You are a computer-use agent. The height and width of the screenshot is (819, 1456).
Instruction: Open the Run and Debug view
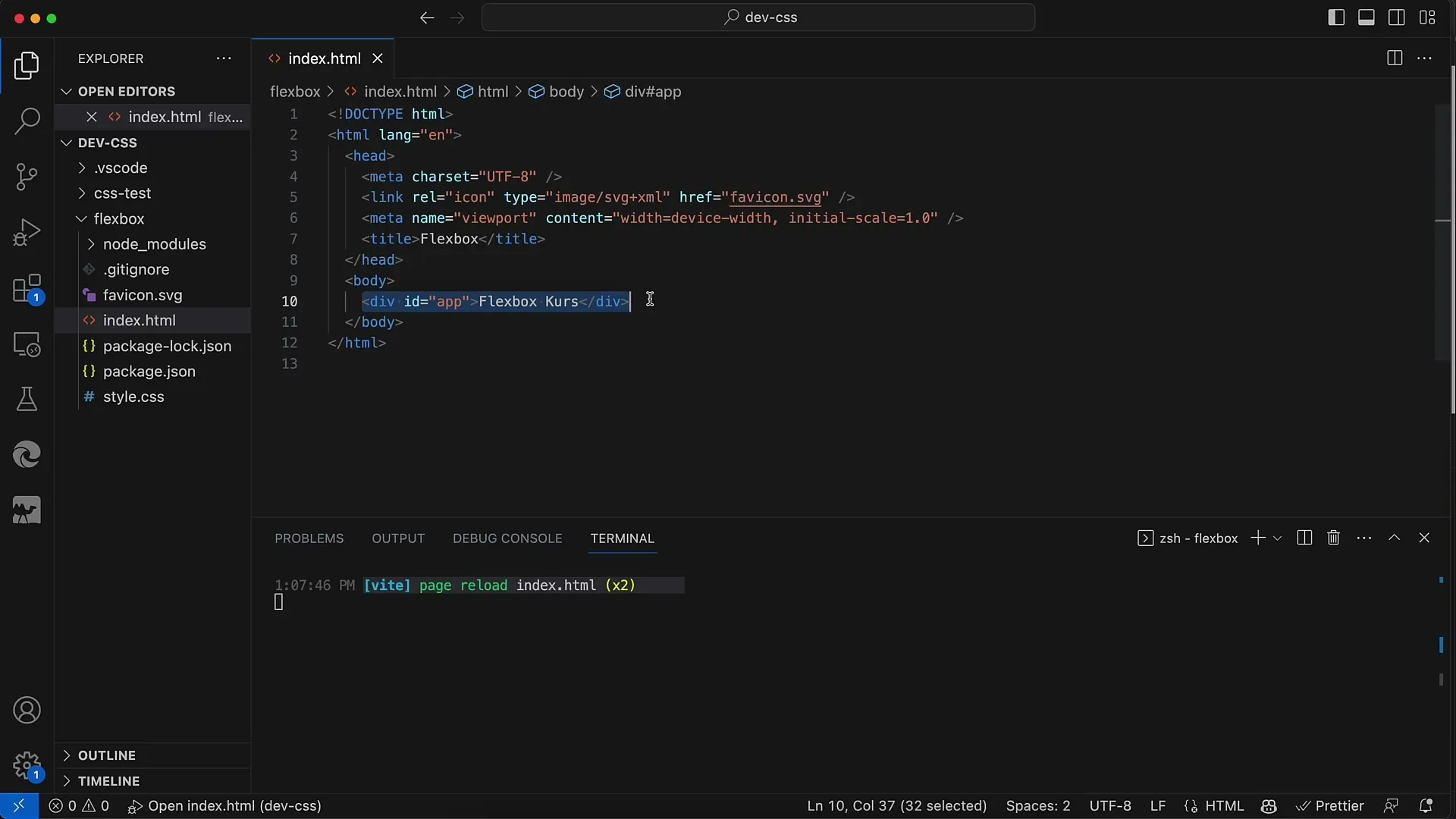[27, 232]
